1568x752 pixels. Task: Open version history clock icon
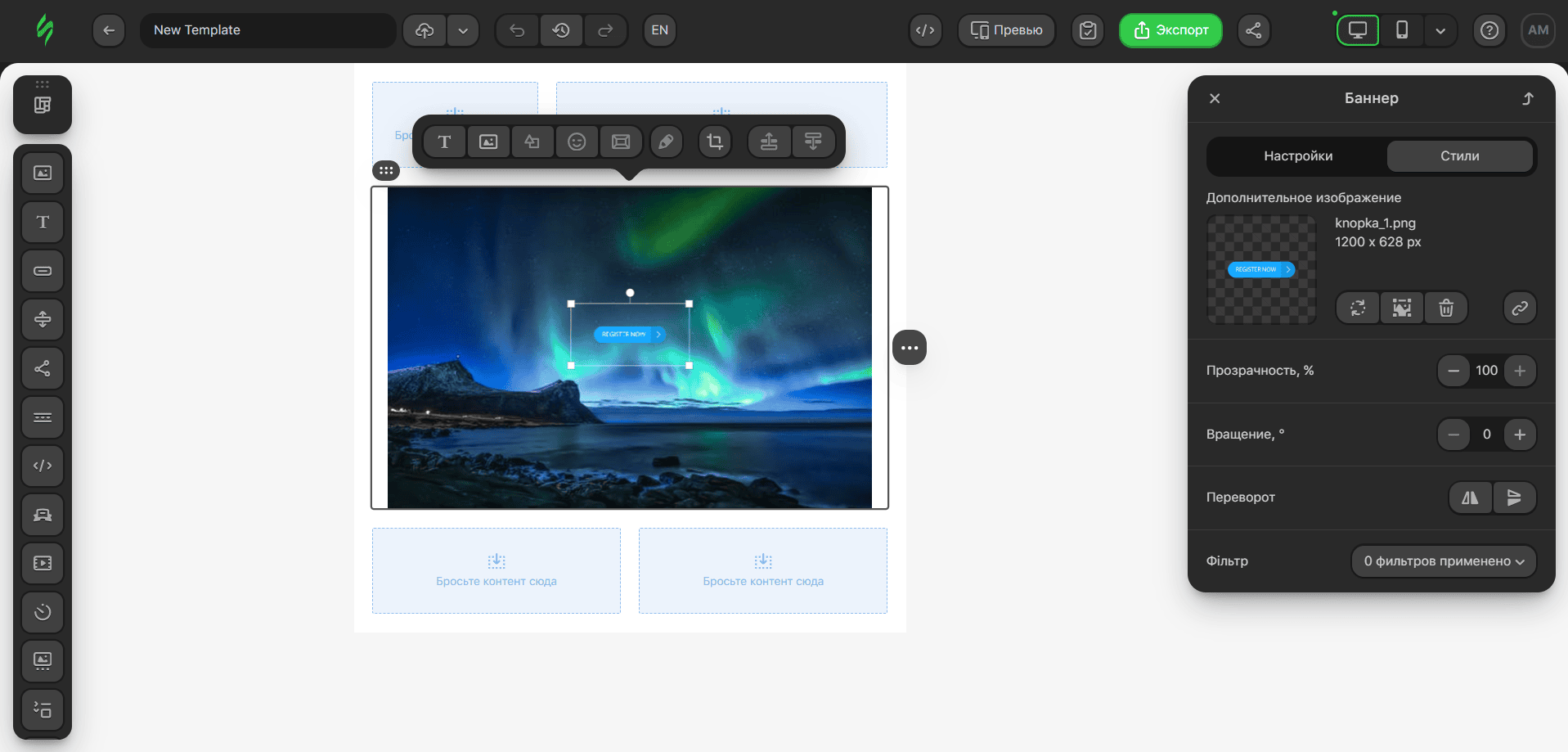(561, 30)
